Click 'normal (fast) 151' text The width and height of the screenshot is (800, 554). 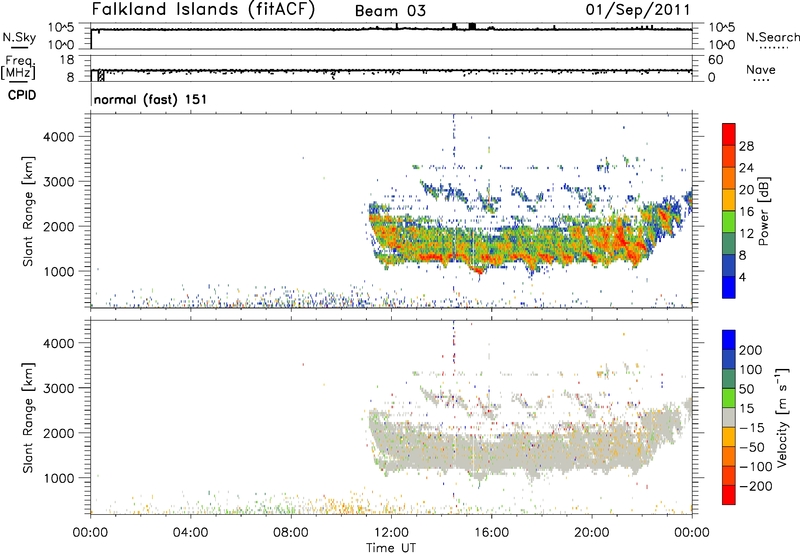coord(151,99)
